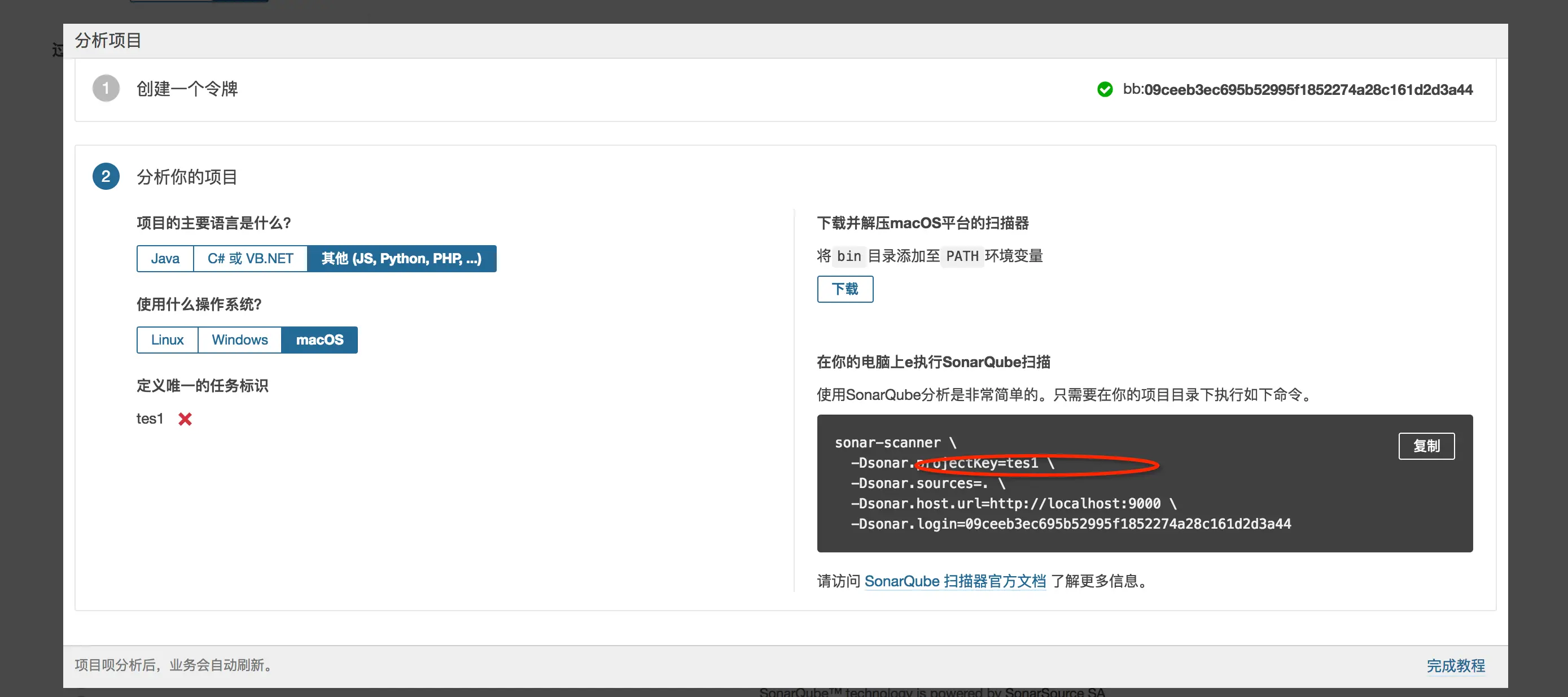Click the green token checkmark icon

[x=1104, y=90]
